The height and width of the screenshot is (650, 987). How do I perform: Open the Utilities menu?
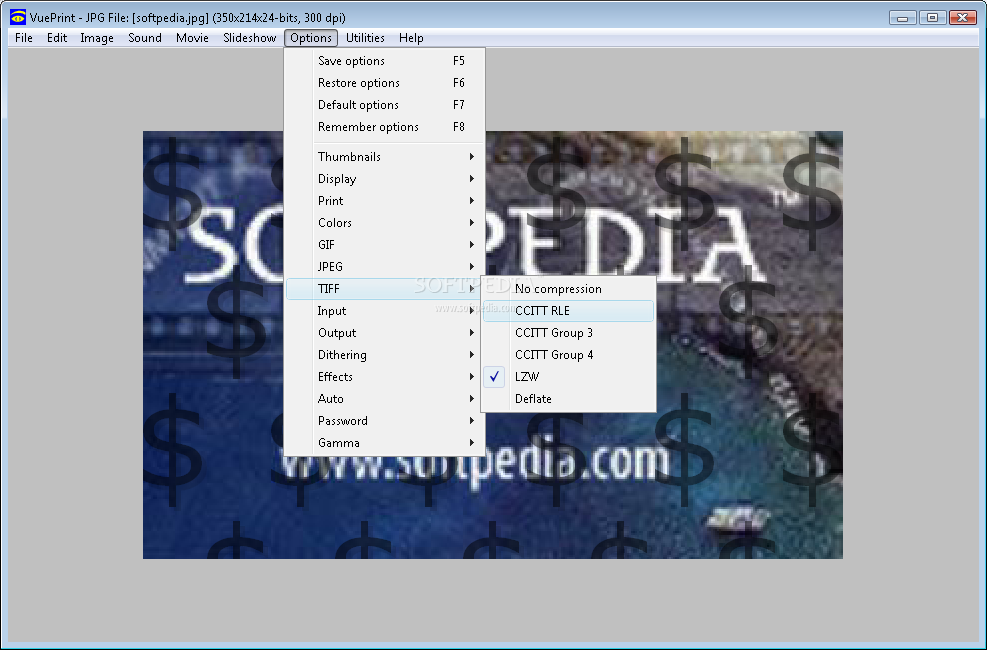(365, 38)
